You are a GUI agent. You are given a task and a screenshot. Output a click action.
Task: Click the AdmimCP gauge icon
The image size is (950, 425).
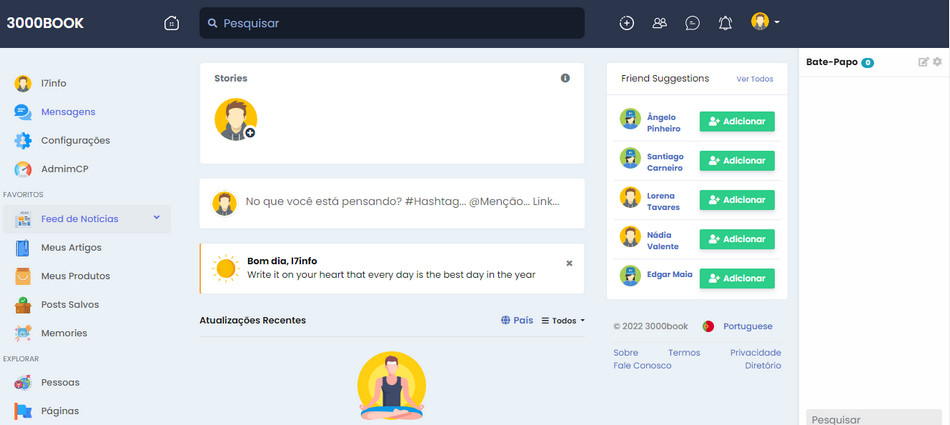pos(23,169)
